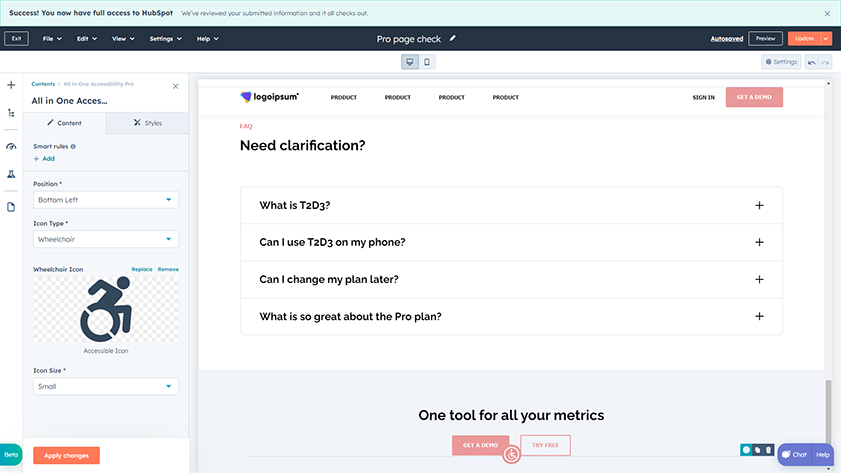Click the module clone icon
The image size is (841, 473).
coord(757,450)
